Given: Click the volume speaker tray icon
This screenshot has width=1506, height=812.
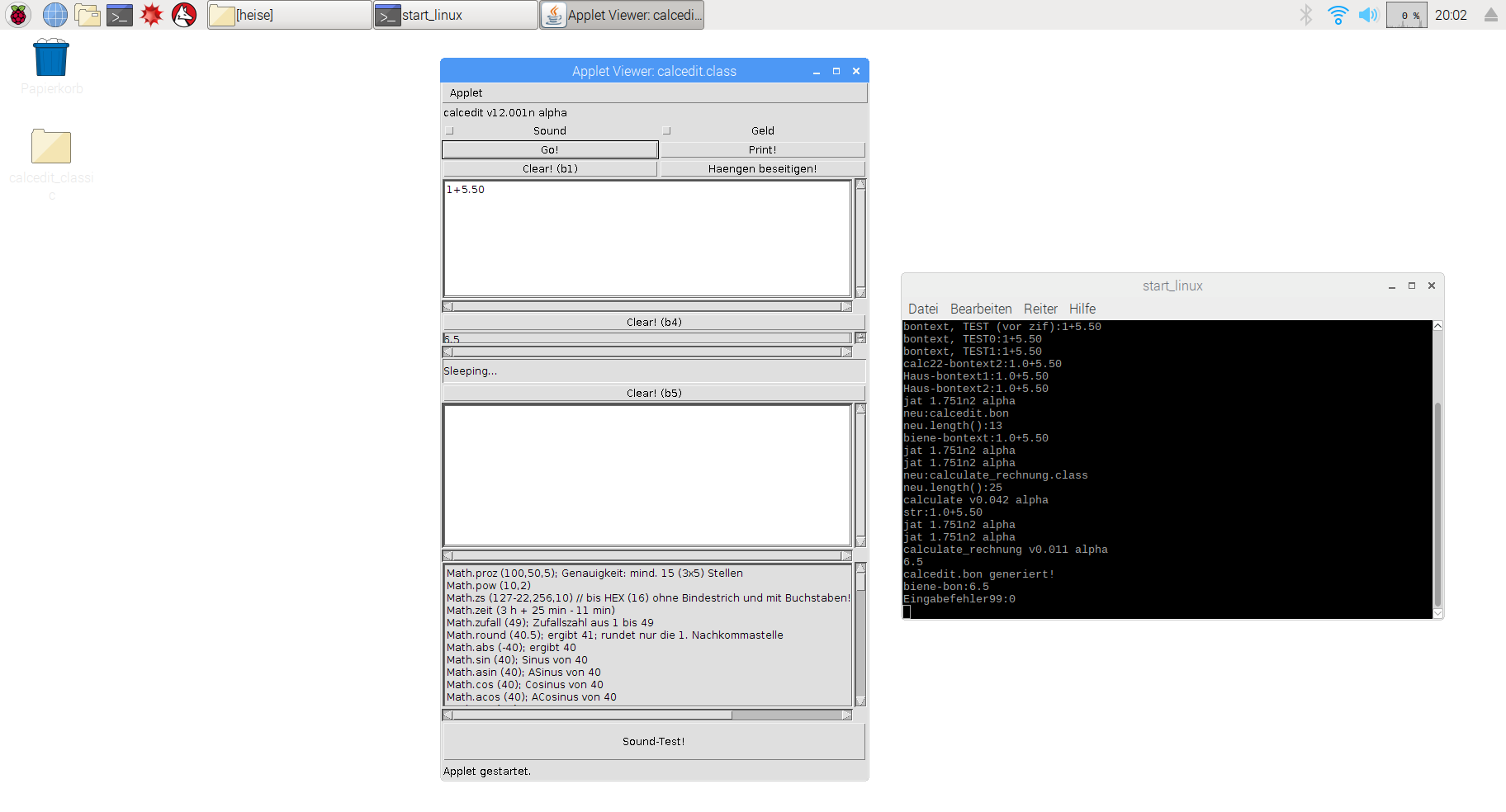Looking at the screenshot, I should point(1368,15).
